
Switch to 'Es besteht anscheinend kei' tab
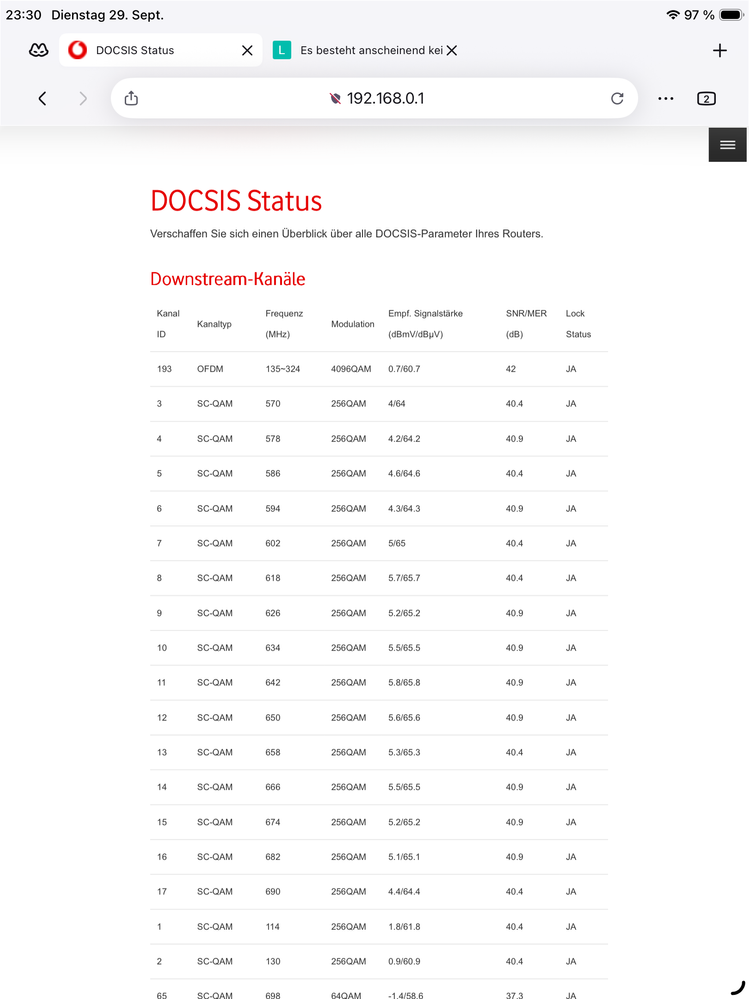365,50
